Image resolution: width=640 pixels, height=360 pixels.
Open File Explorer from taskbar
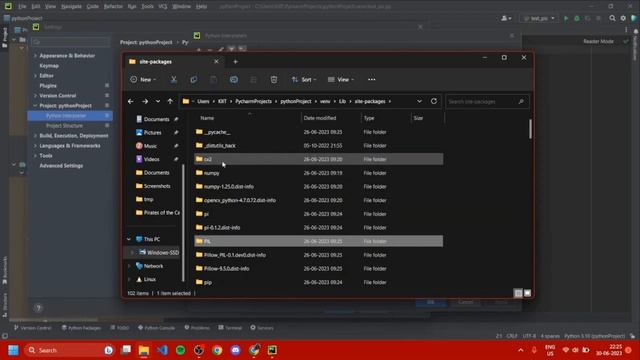pos(144,350)
